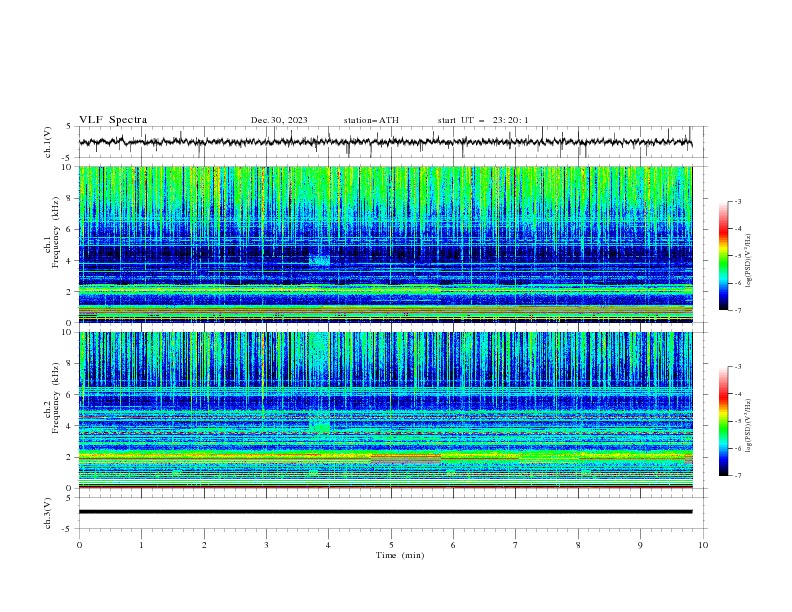This screenshot has width=792, height=612.
Task: Click the ch.3 flat black waveform trace
Action: [385, 512]
